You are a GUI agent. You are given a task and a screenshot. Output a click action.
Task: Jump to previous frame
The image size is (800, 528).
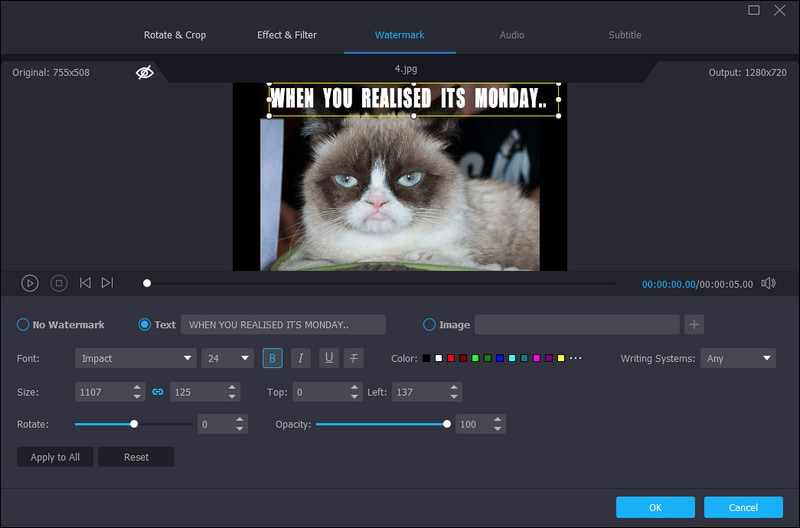tap(85, 283)
